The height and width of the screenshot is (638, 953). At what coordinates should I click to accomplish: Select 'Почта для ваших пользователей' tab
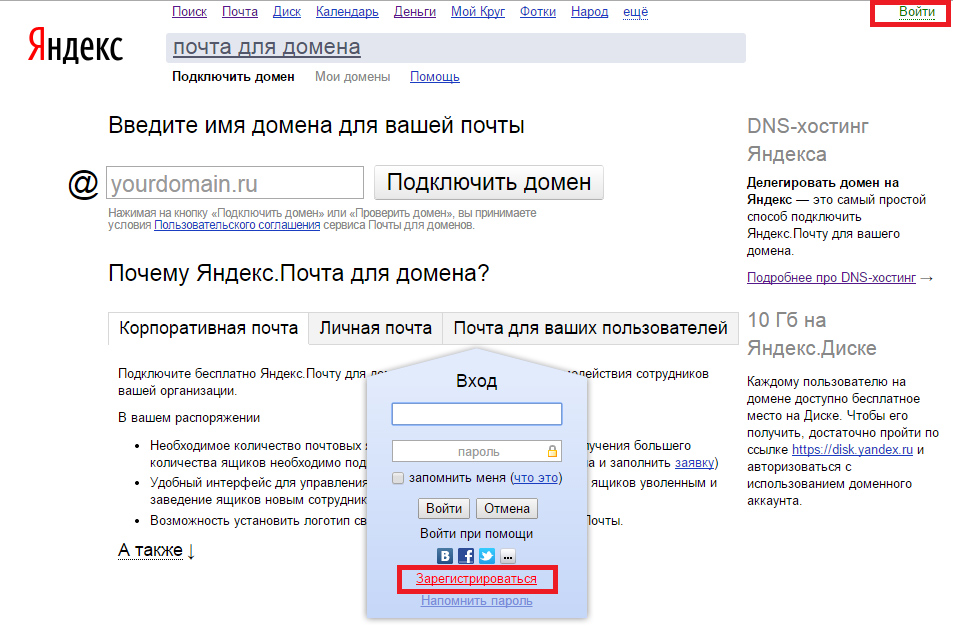click(x=590, y=328)
